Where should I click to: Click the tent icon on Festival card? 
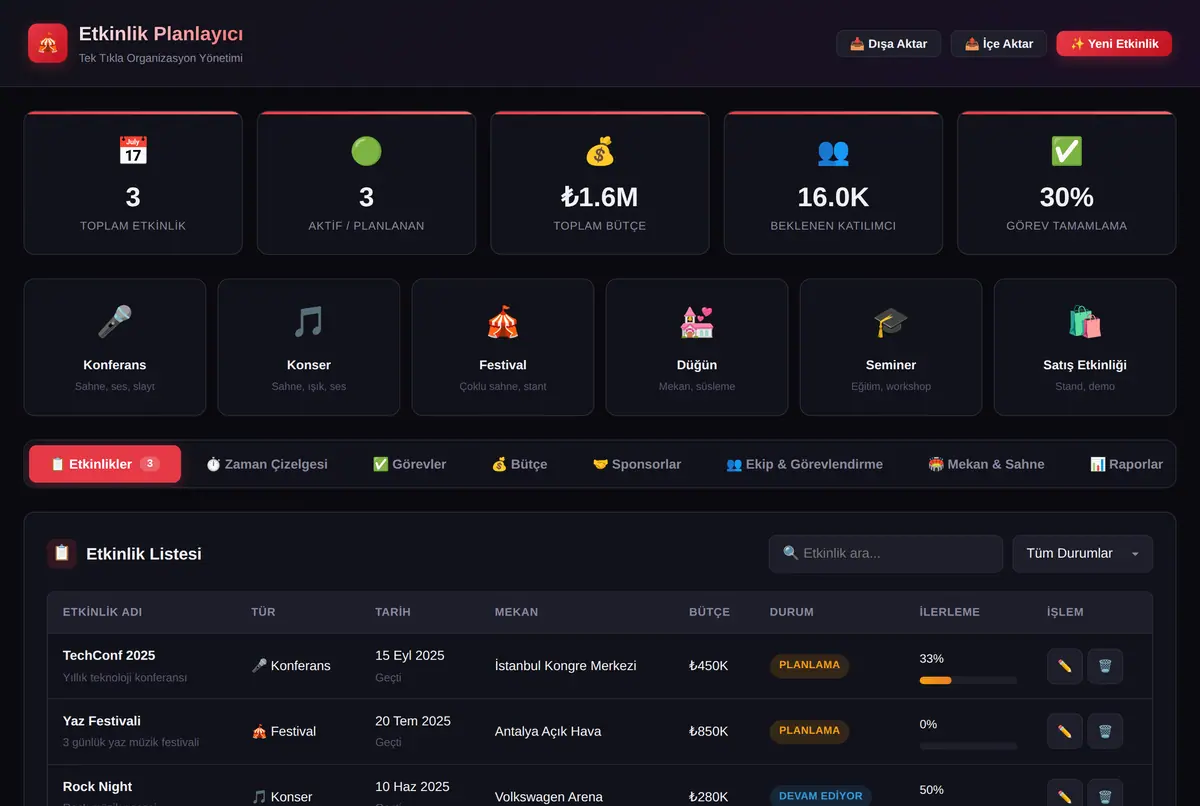[x=503, y=322]
